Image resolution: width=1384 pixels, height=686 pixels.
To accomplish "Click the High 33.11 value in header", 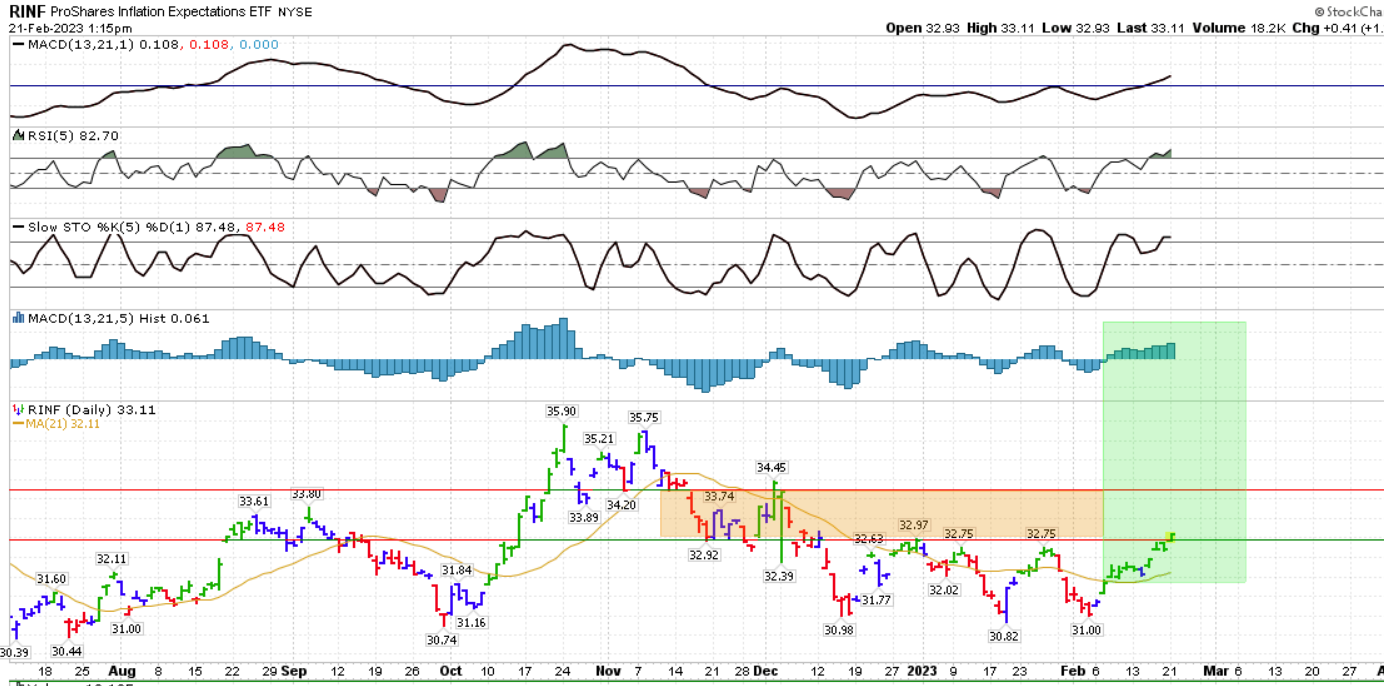I will pos(1002,28).
